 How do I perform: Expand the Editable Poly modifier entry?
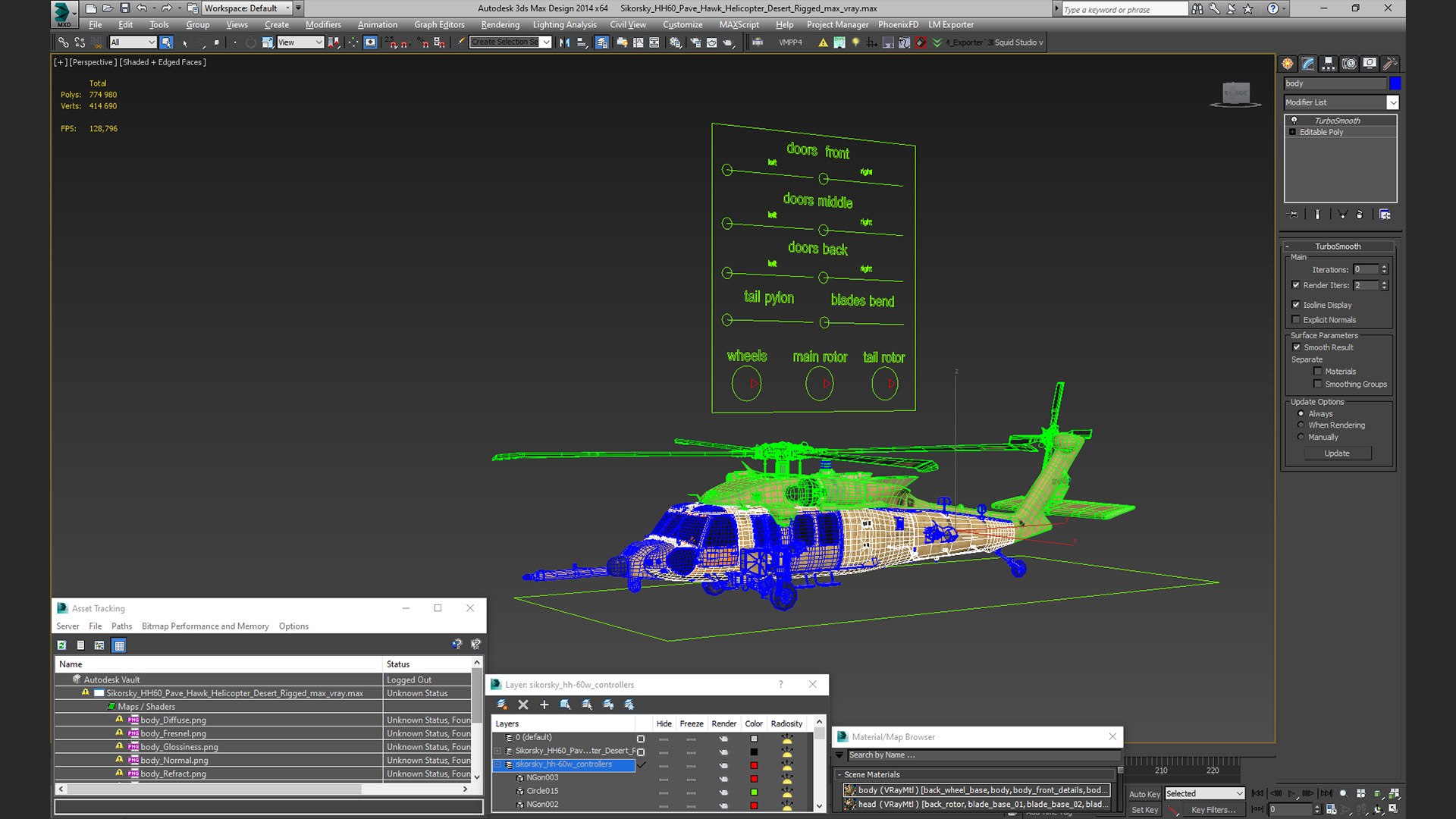[x=1293, y=132]
